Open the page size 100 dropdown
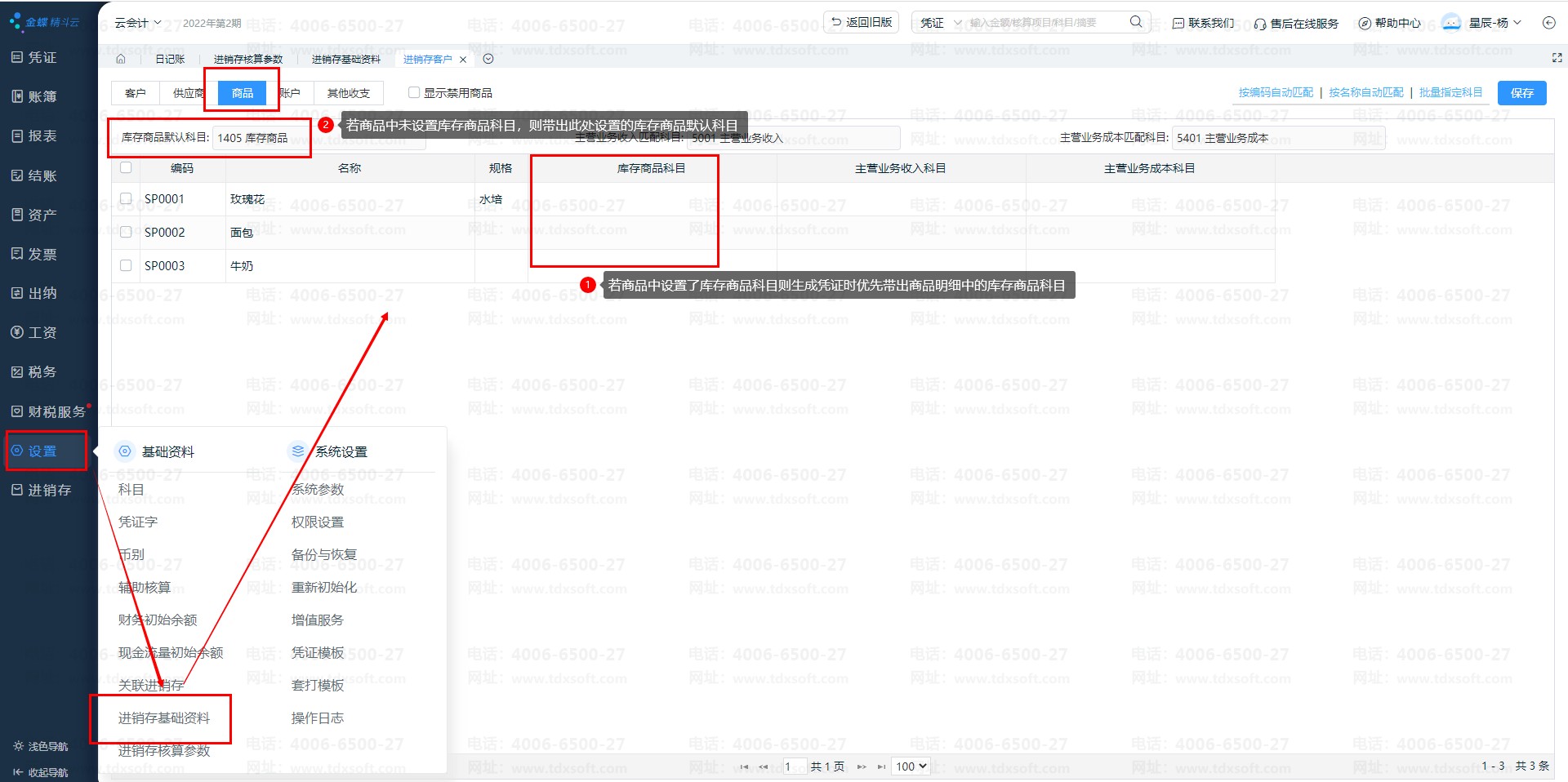This screenshot has height=782, width=1568. 911,766
